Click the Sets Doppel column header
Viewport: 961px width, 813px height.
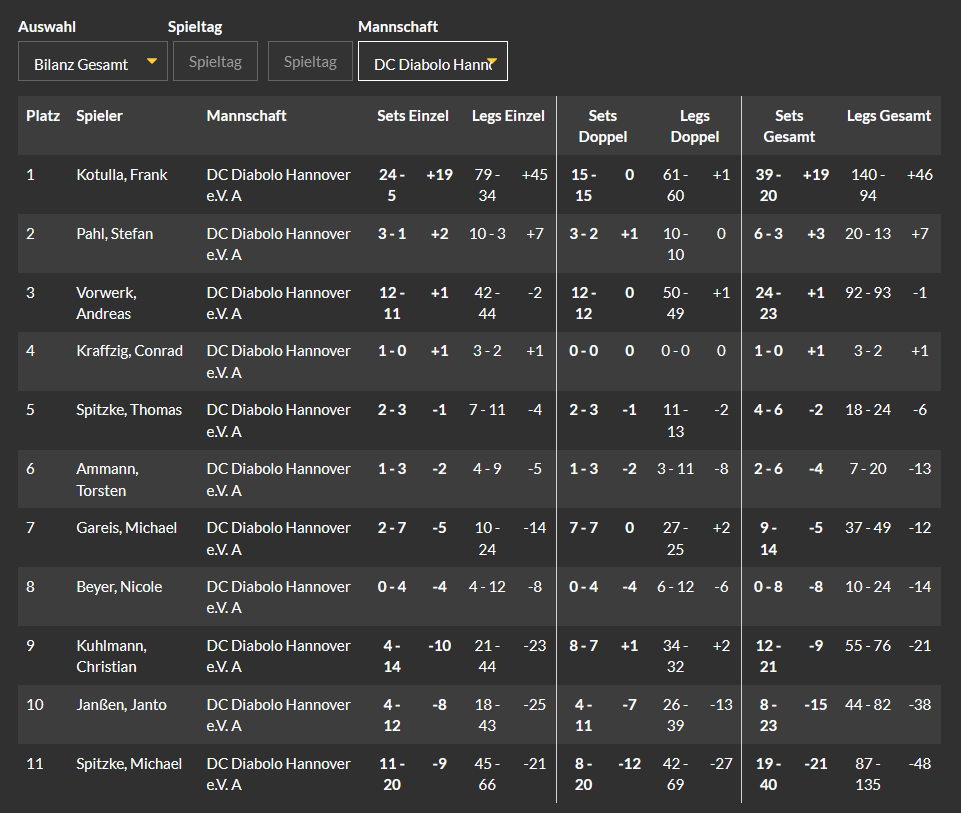602,126
